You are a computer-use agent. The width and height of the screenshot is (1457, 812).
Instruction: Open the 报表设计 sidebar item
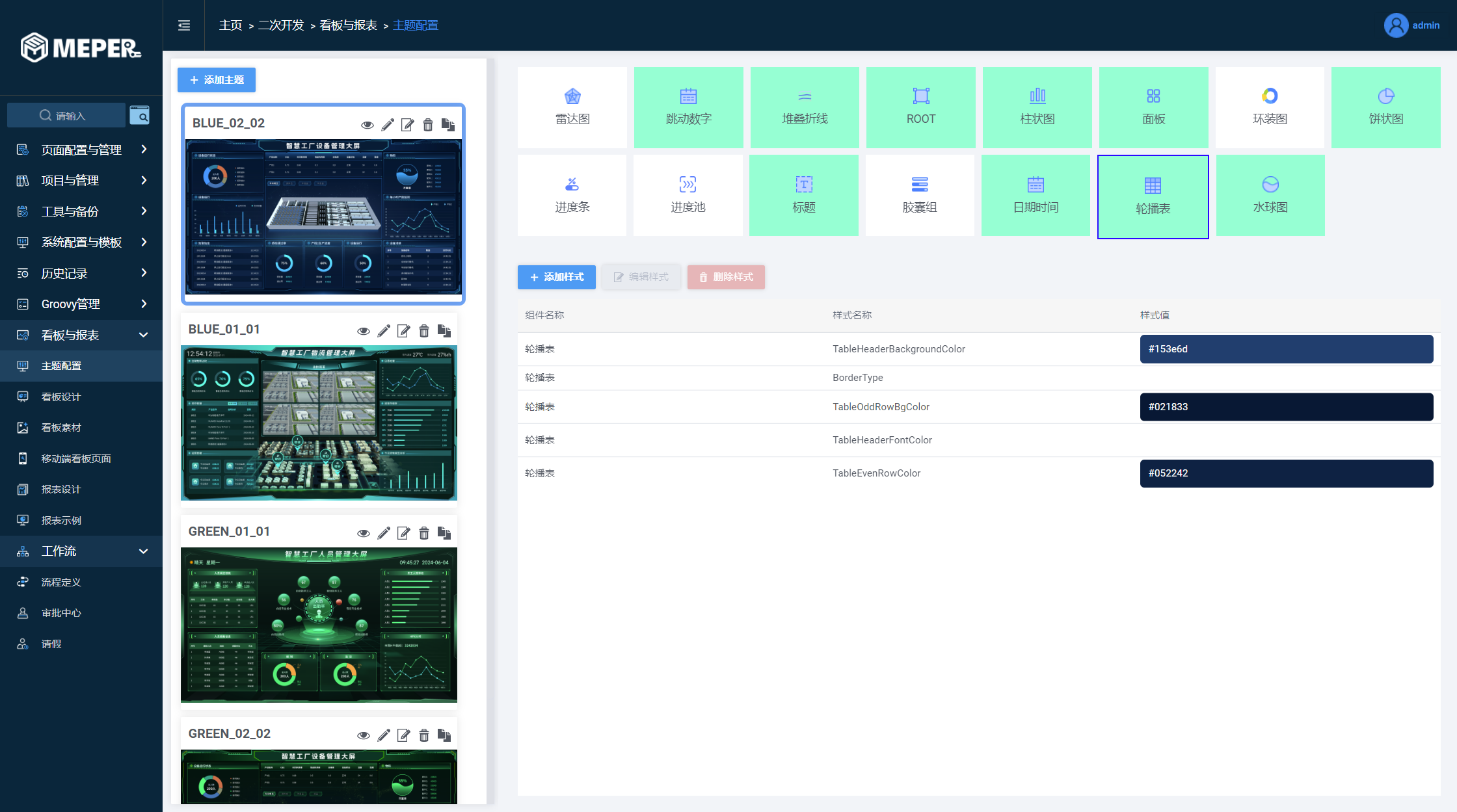click(x=81, y=490)
